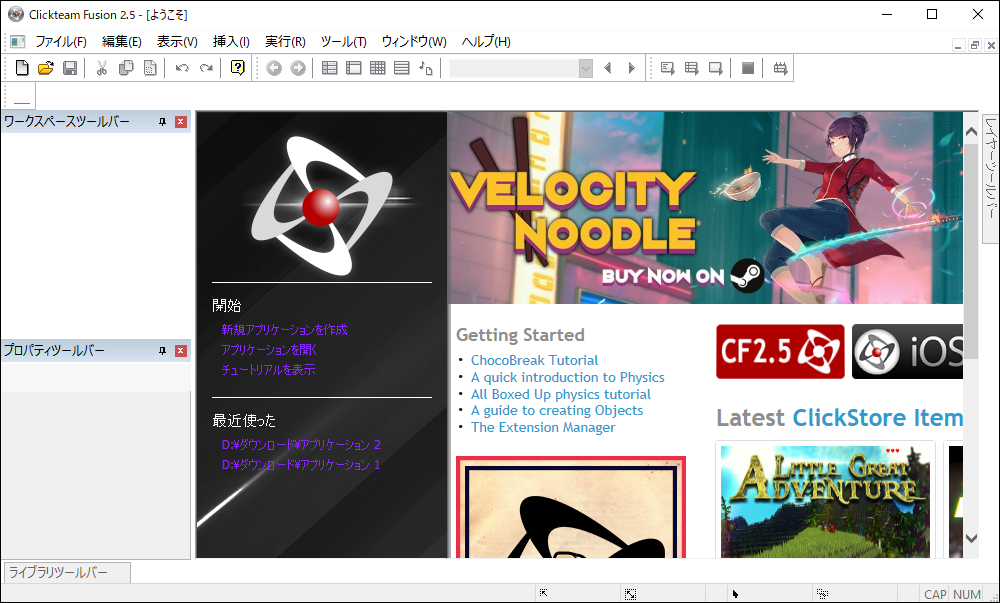Click the Forward navigation circle arrow
Screen dimensions: 1000x603
tap(298, 68)
